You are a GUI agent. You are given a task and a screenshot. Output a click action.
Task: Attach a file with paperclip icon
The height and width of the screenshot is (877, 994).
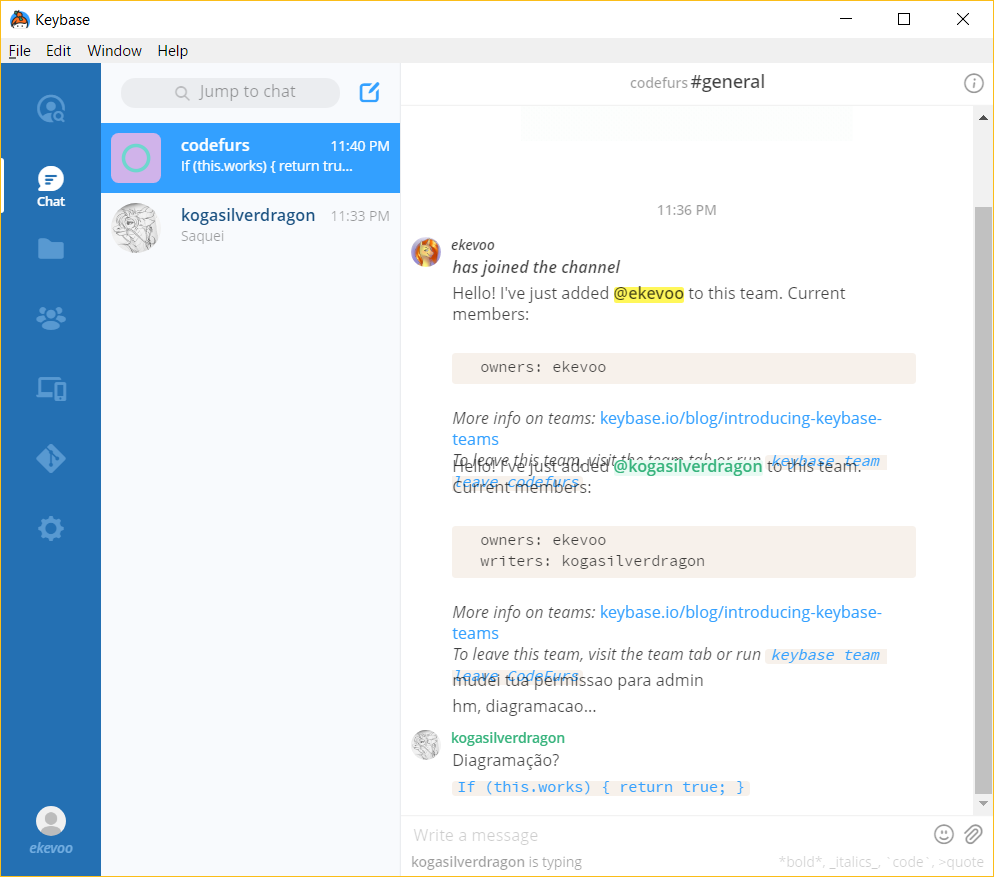coord(973,835)
